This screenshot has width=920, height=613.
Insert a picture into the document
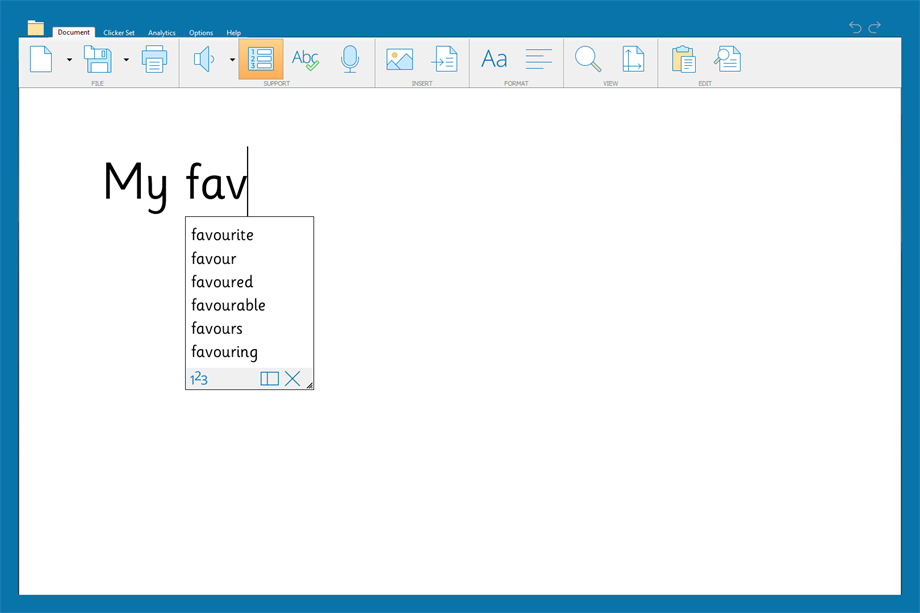pyautogui.click(x=399, y=59)
